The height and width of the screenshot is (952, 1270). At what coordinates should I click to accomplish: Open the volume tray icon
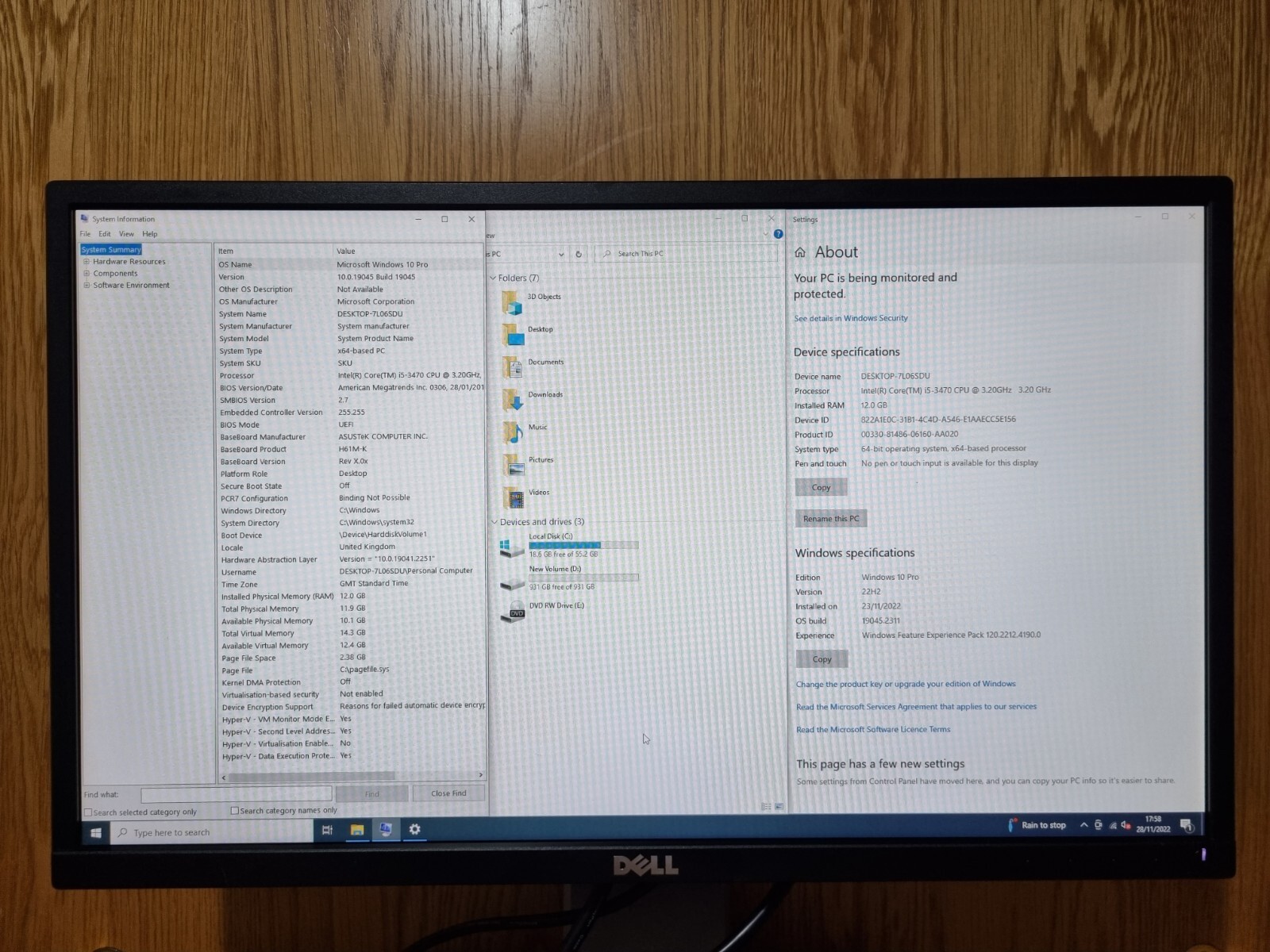[x=1126, y=826]
